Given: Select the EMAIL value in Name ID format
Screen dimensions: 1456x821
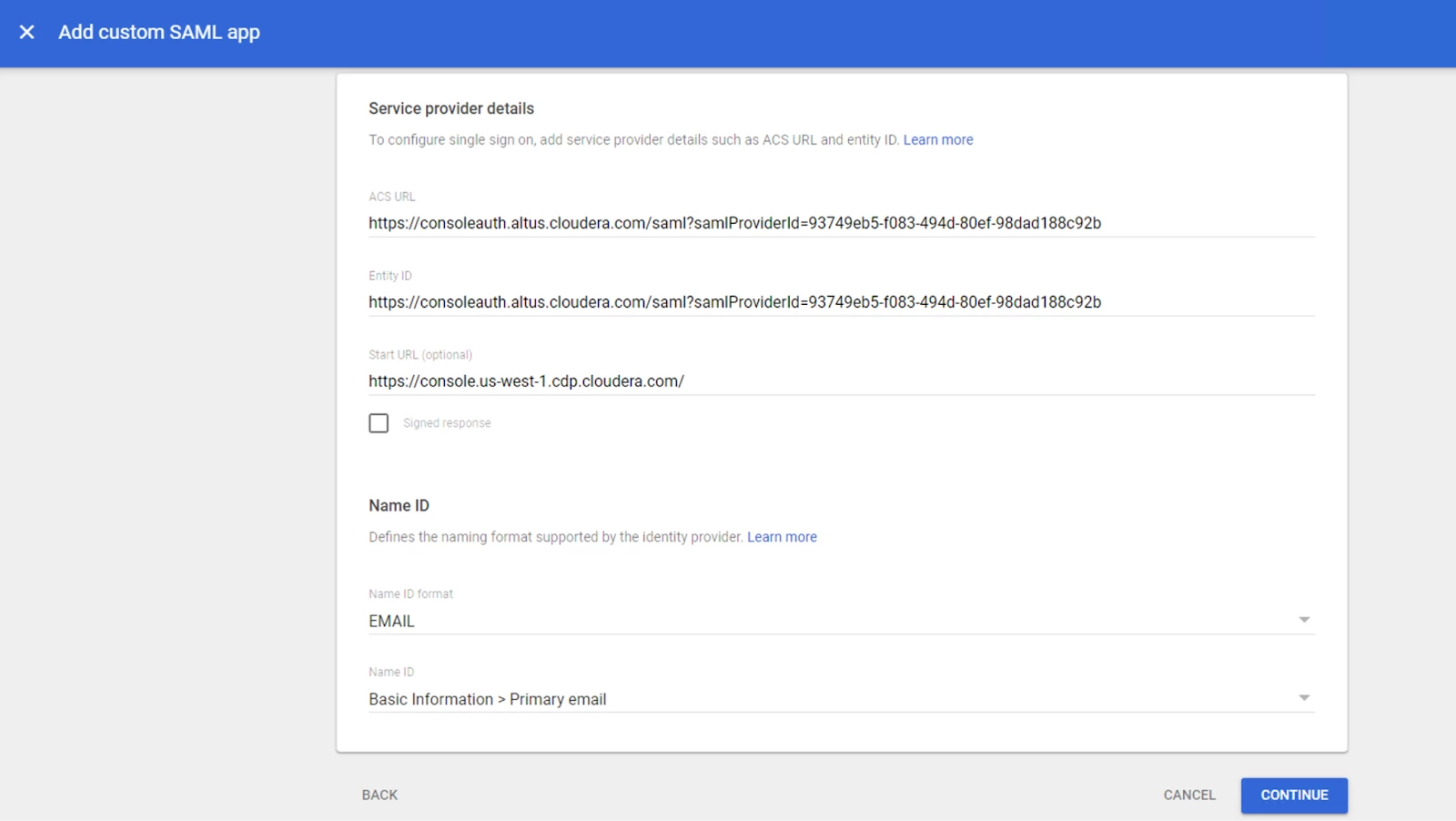Looking at the screenshot, I should point(391,621).
